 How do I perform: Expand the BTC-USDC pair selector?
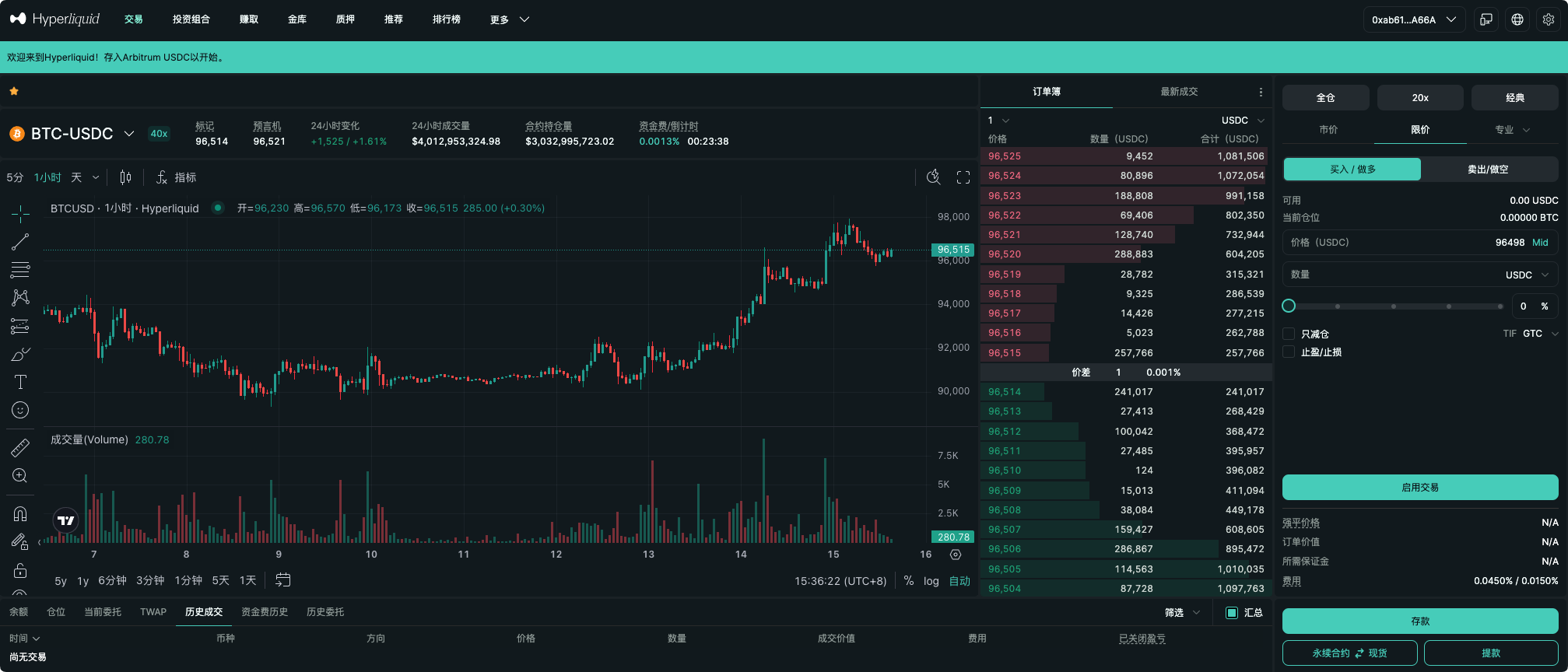click(129, 134)
